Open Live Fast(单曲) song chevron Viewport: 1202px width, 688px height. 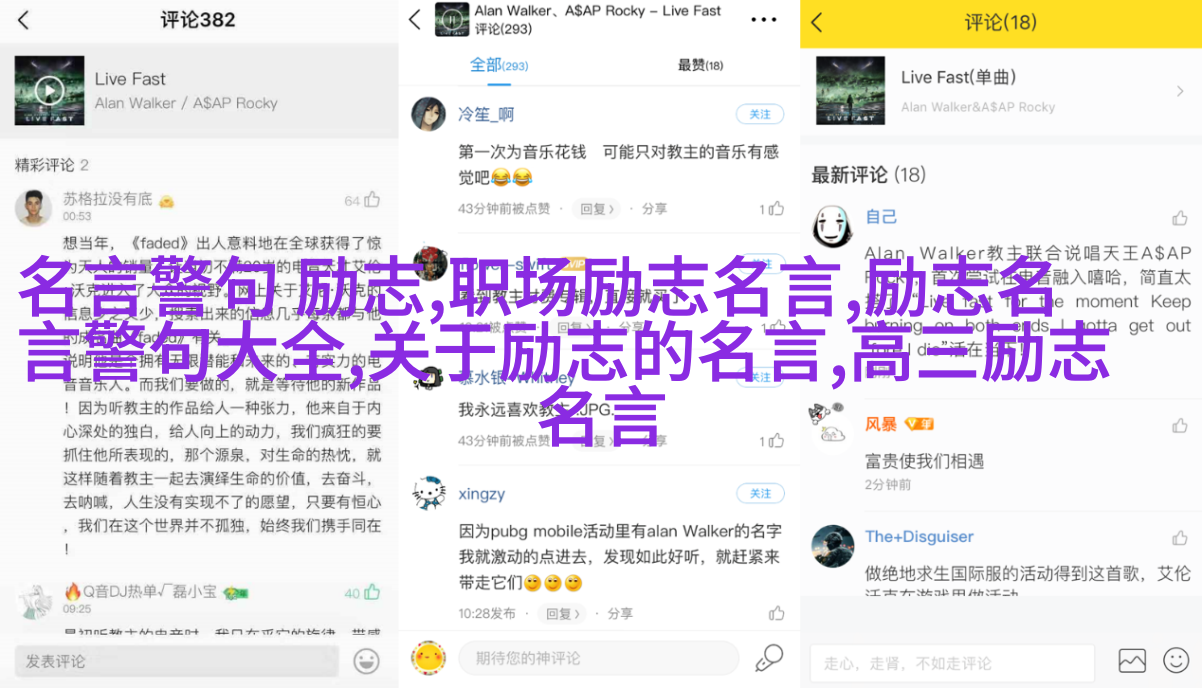coord(1180,90)
